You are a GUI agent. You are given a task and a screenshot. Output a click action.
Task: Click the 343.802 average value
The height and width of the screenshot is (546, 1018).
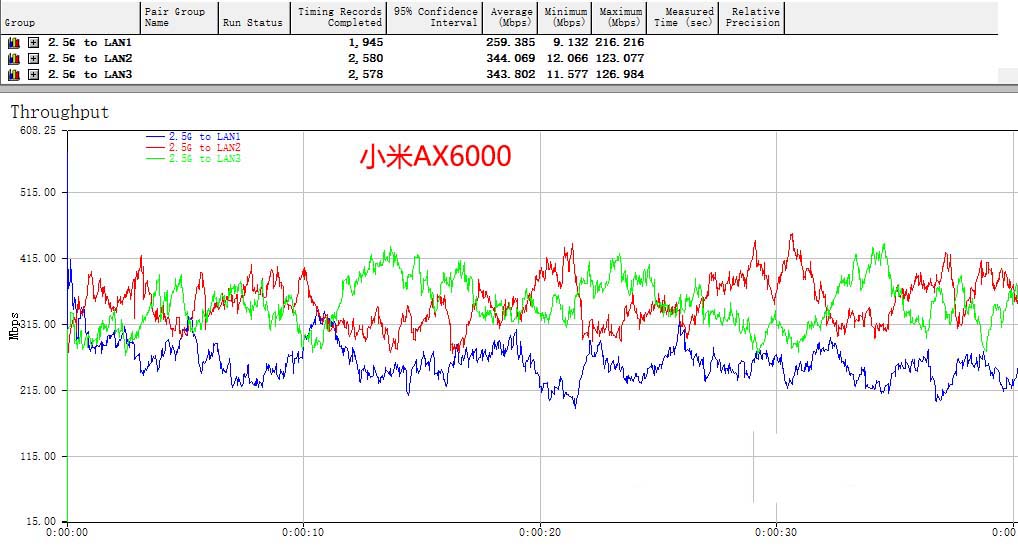coord(511,75)
